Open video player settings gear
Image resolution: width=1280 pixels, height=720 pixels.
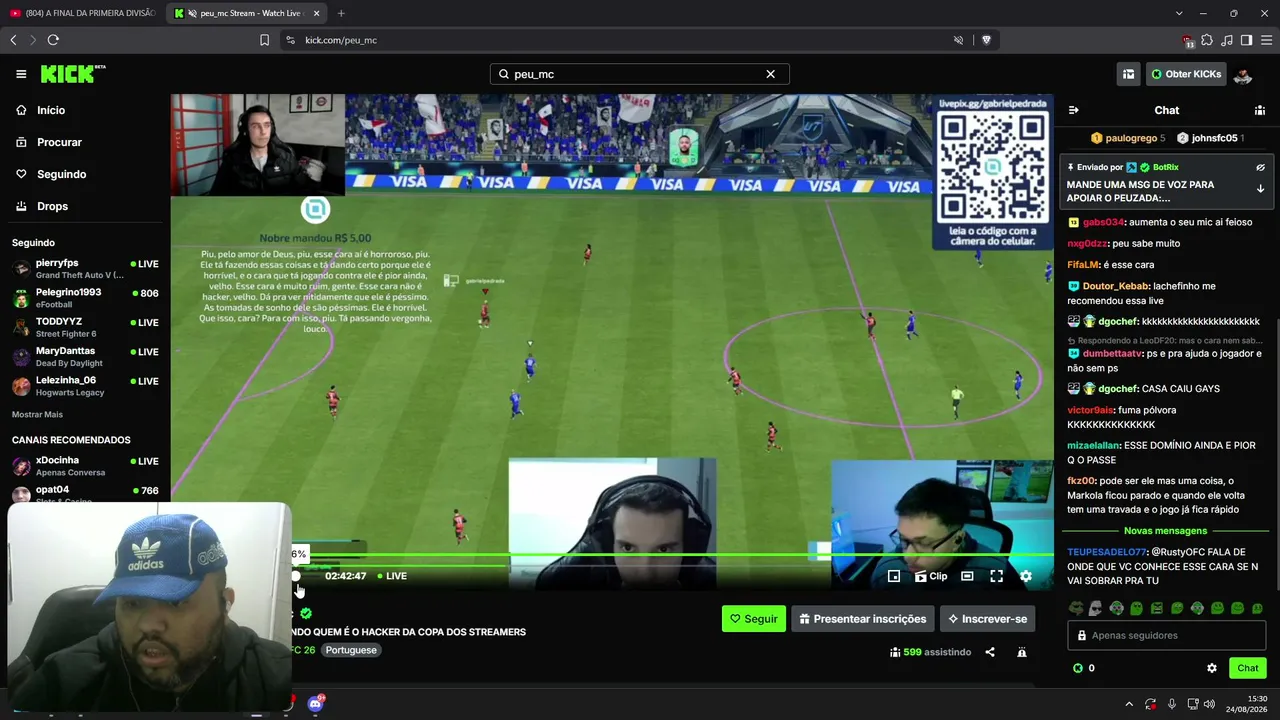pos(1026,576)
